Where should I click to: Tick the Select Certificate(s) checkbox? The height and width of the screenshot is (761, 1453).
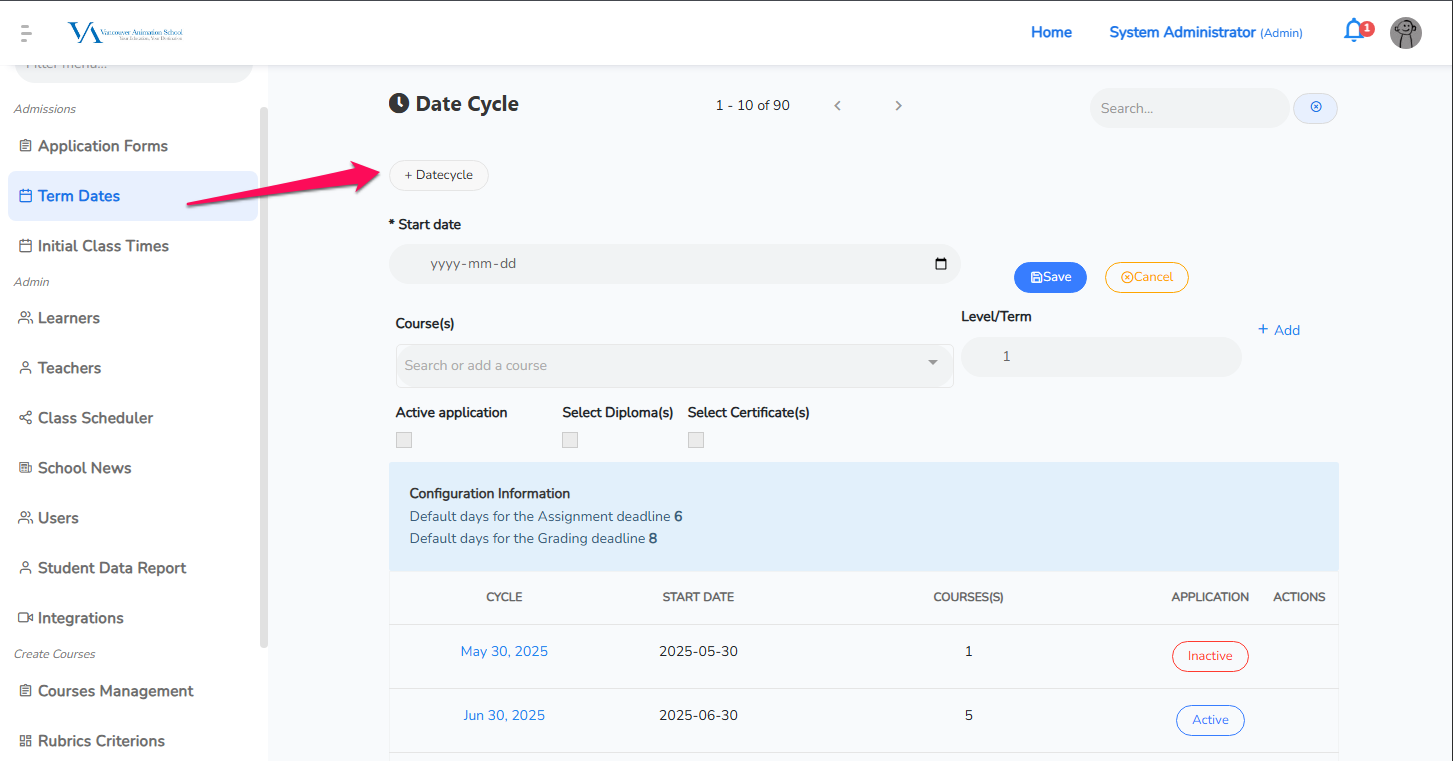pyautogui.click(x=696, y=440)
